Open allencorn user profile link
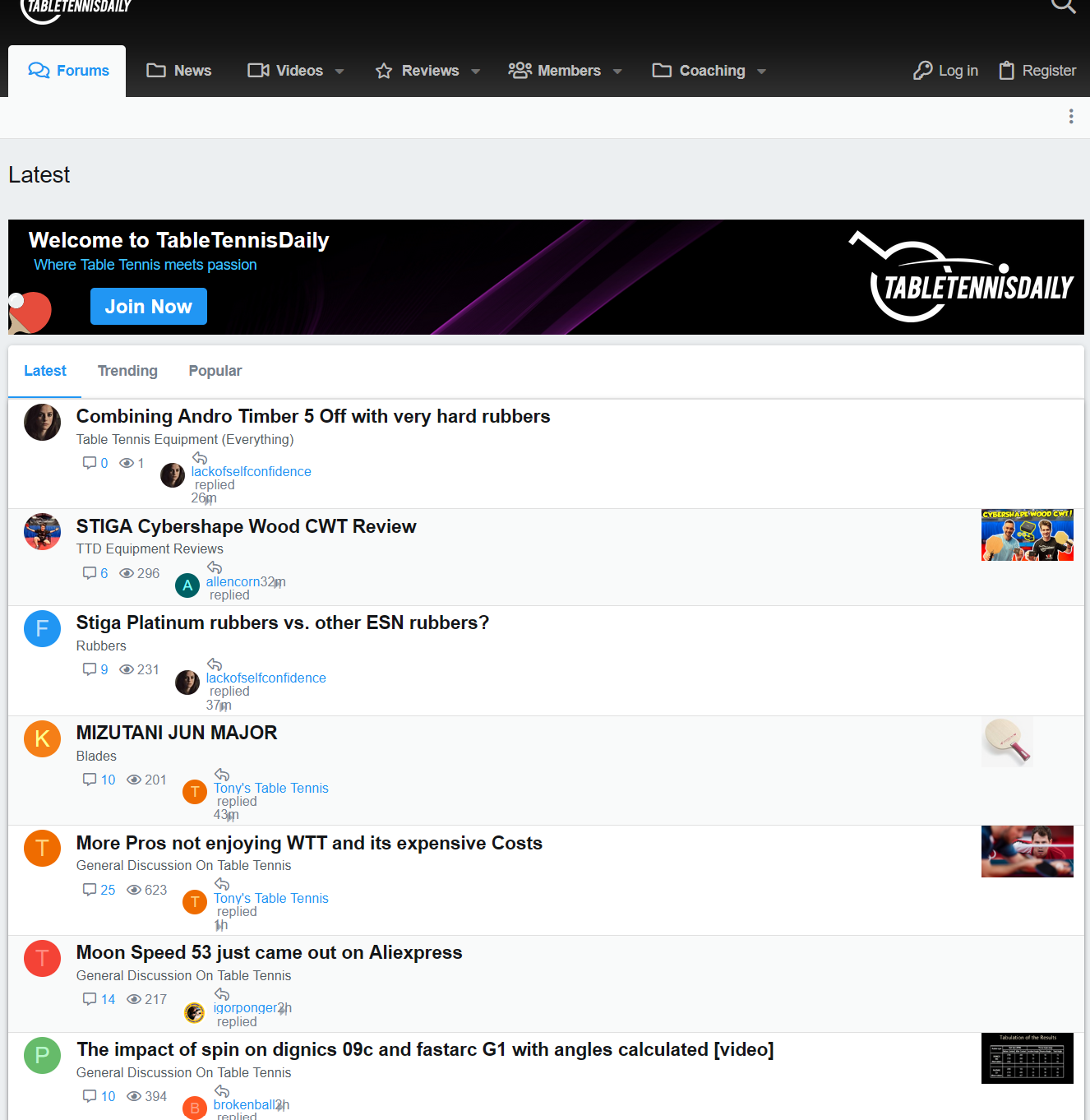 (233, 582)
